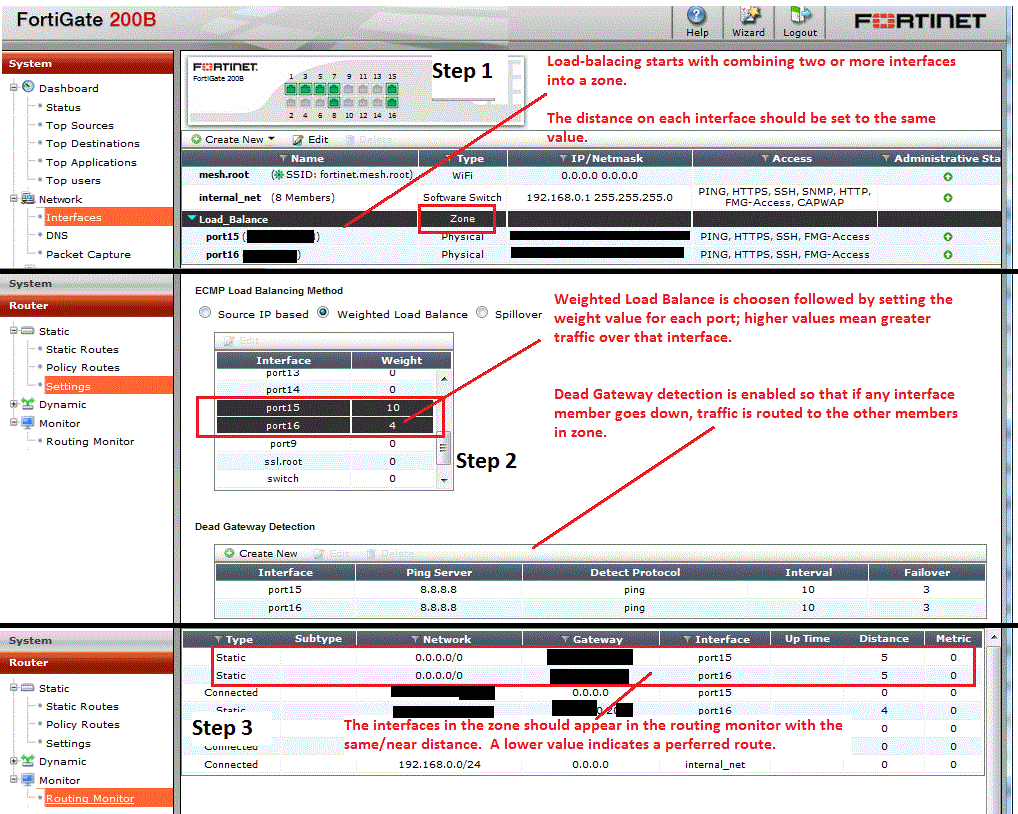Click the Name column filter icon
This screenshot has width=1018, height=814.
point(283,158)
